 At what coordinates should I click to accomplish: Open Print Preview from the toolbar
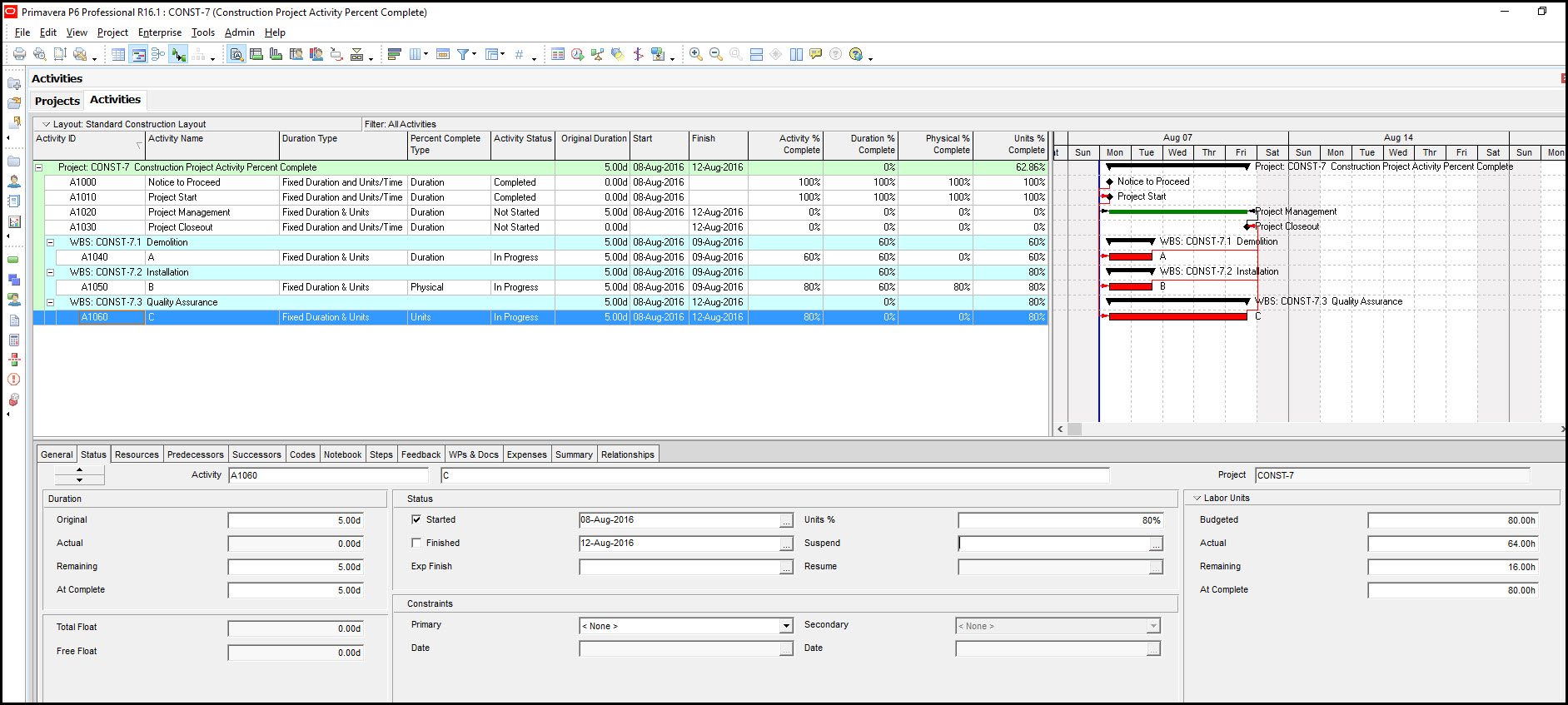(39, 54)
